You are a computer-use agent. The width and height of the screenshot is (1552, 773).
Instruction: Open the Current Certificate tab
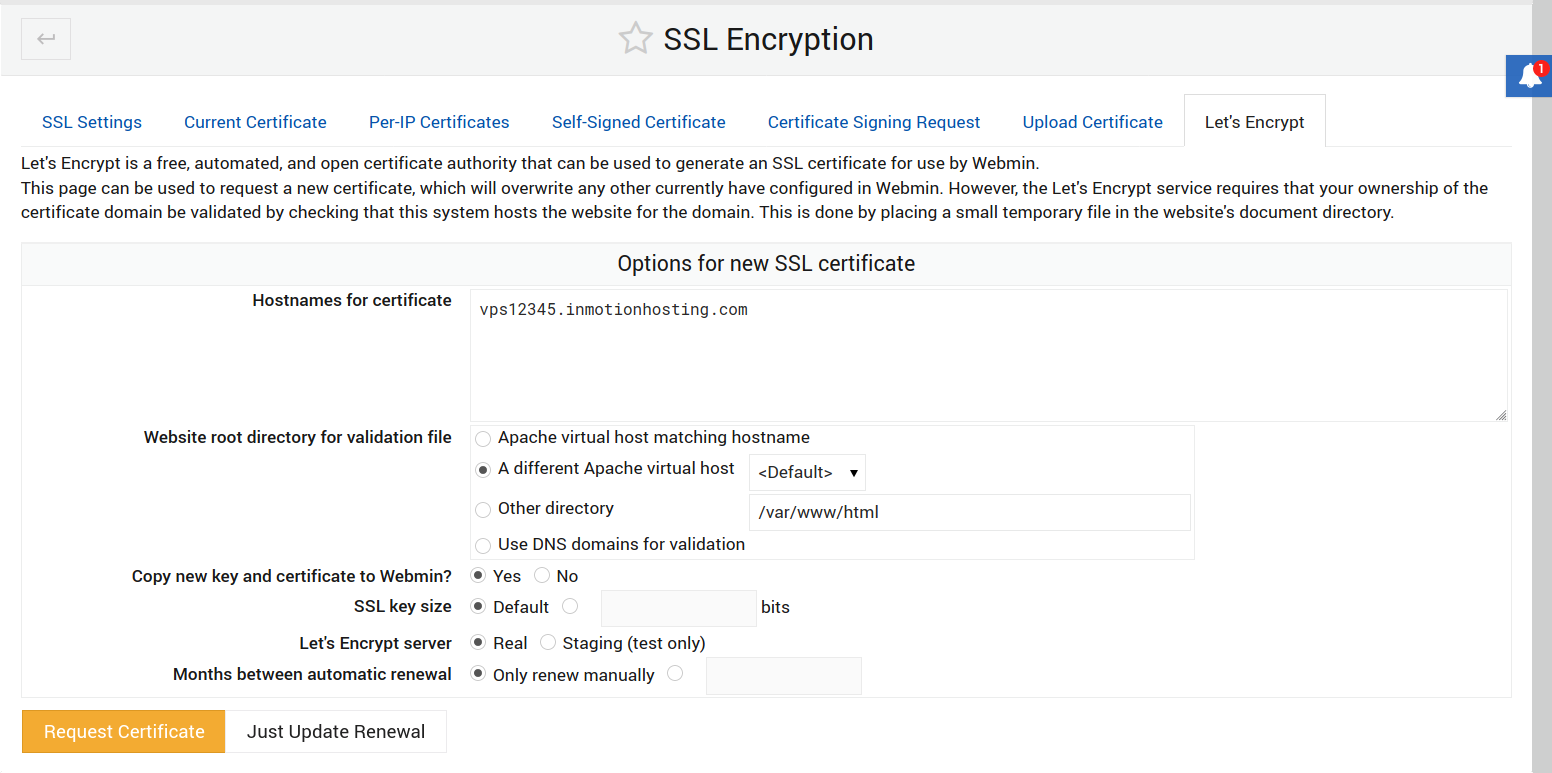click(x=255, y=122)
